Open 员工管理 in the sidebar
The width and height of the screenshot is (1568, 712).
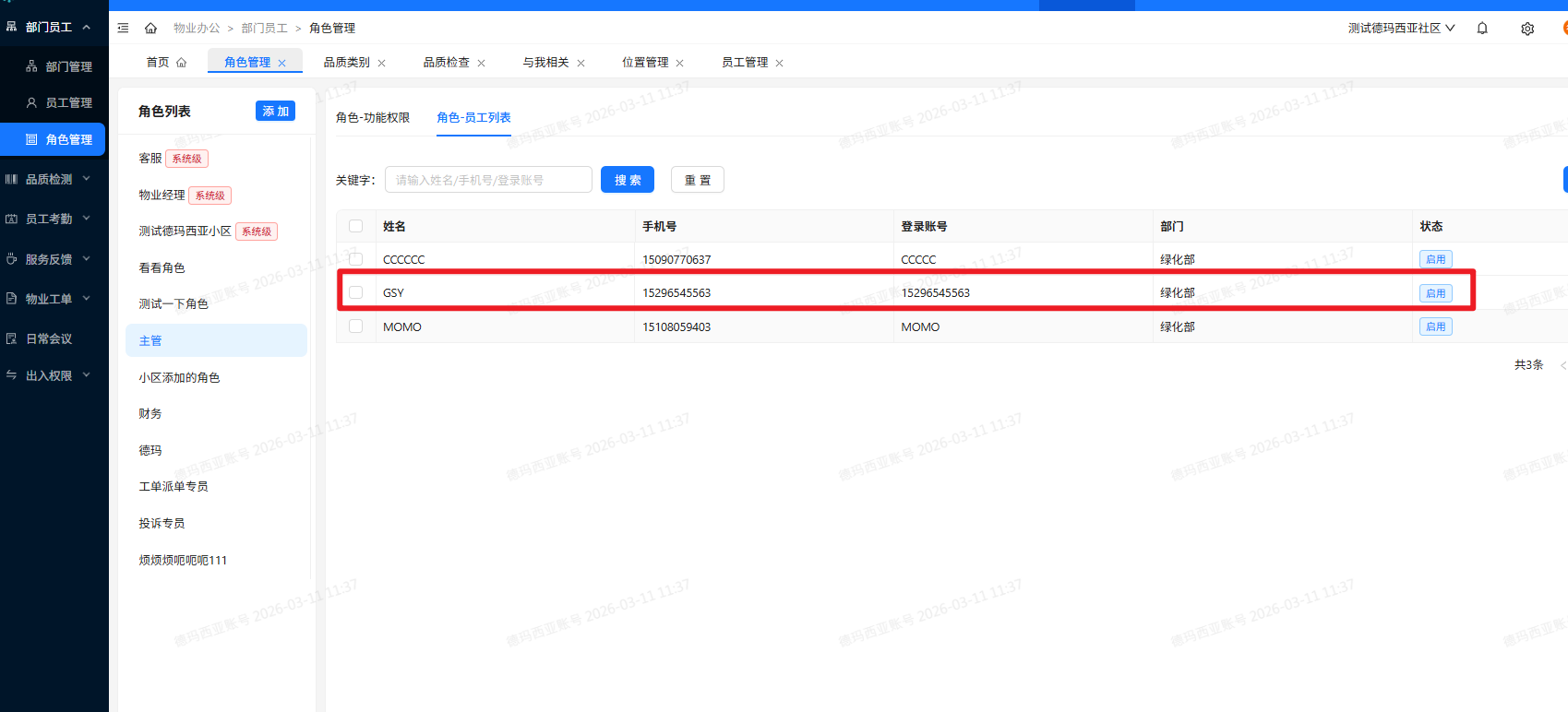click(68, 102)
